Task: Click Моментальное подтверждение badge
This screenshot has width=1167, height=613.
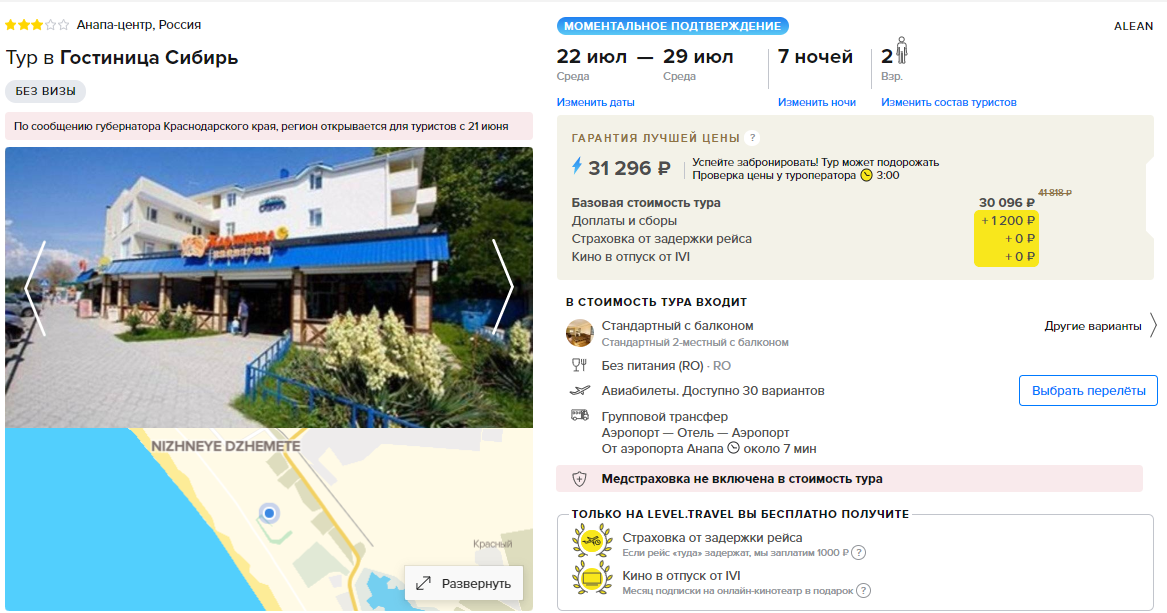Action: [672, 26]
